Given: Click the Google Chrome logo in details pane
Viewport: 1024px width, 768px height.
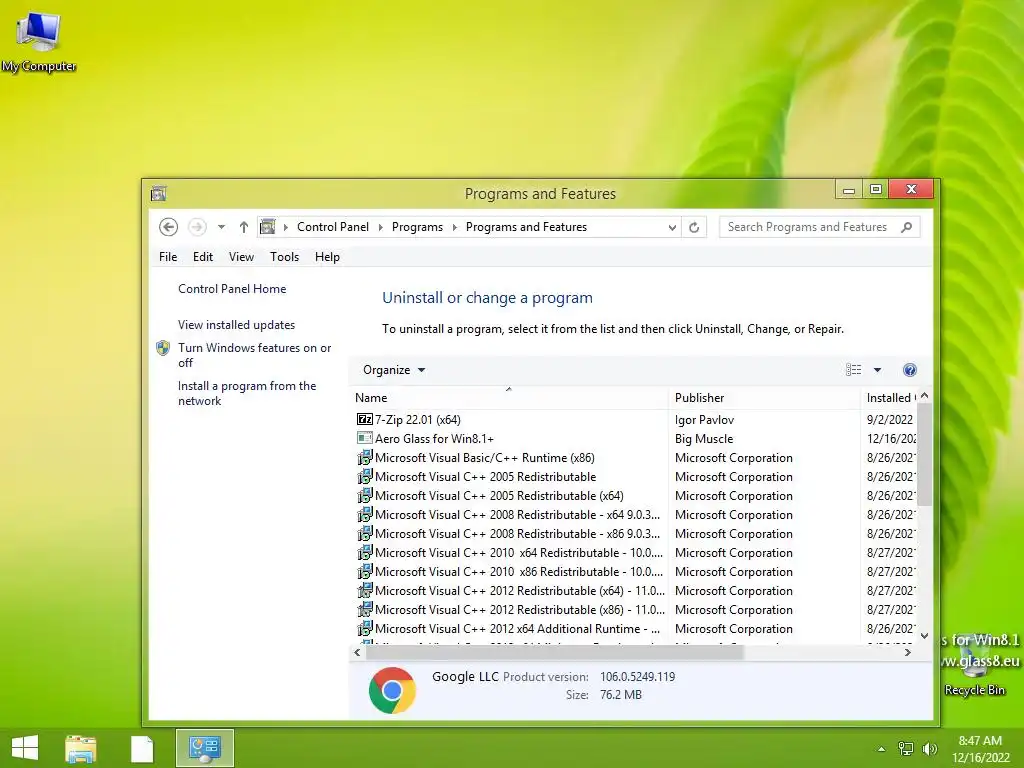Looking at the screenshot, I should [392, 690].
